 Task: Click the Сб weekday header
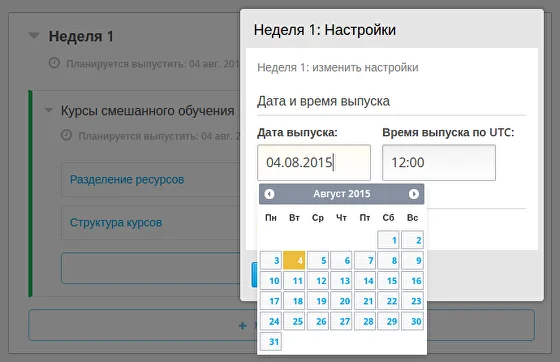point(388,217)
